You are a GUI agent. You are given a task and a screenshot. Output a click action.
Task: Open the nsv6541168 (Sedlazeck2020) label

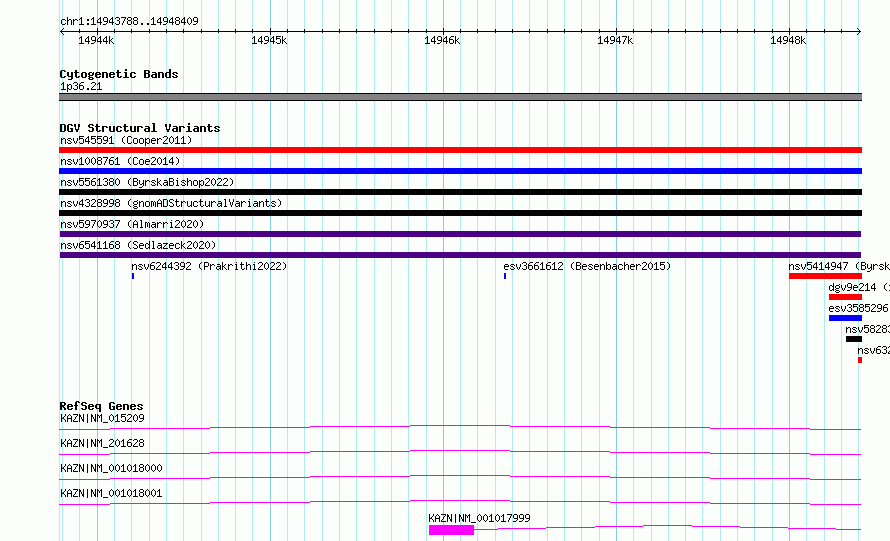(x=138, y=245)
